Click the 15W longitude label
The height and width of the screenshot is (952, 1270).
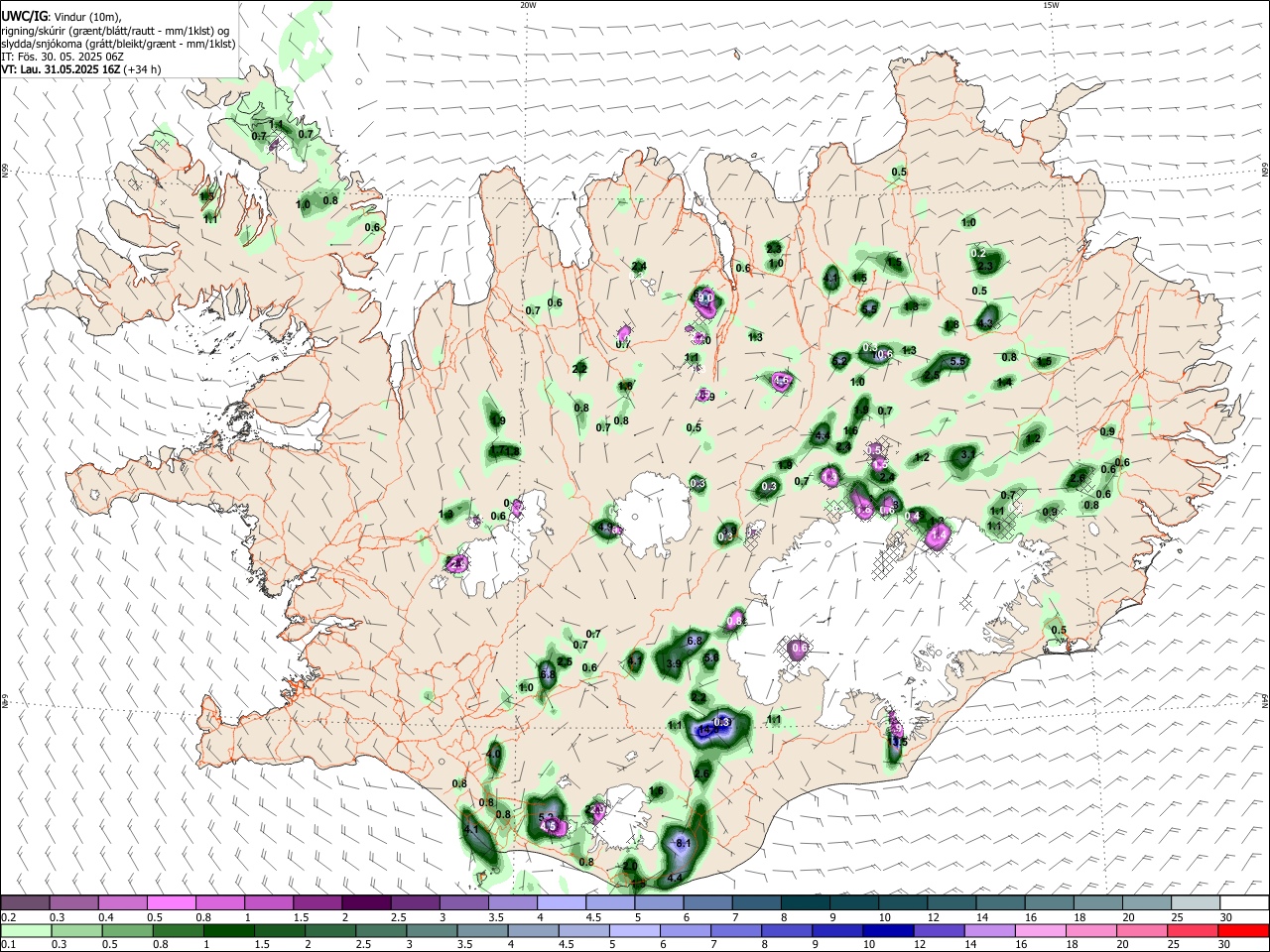(x=1051, y=5)
